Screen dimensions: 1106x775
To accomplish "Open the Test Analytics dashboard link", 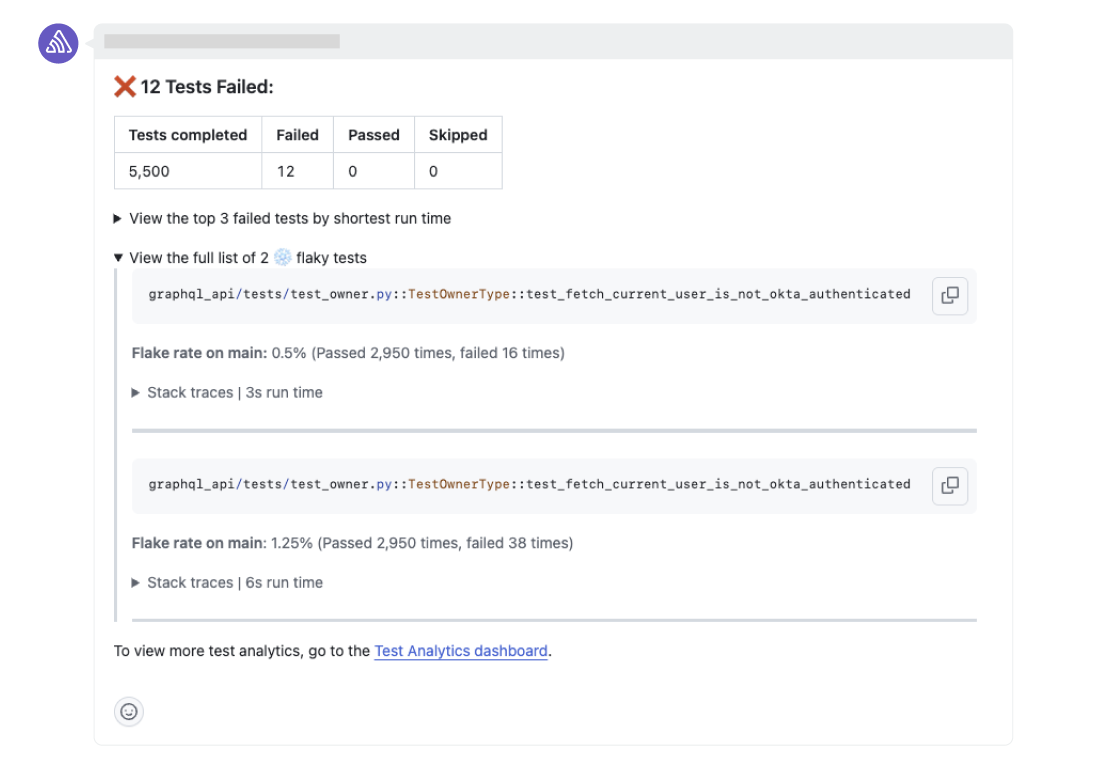I will [460, 650].
